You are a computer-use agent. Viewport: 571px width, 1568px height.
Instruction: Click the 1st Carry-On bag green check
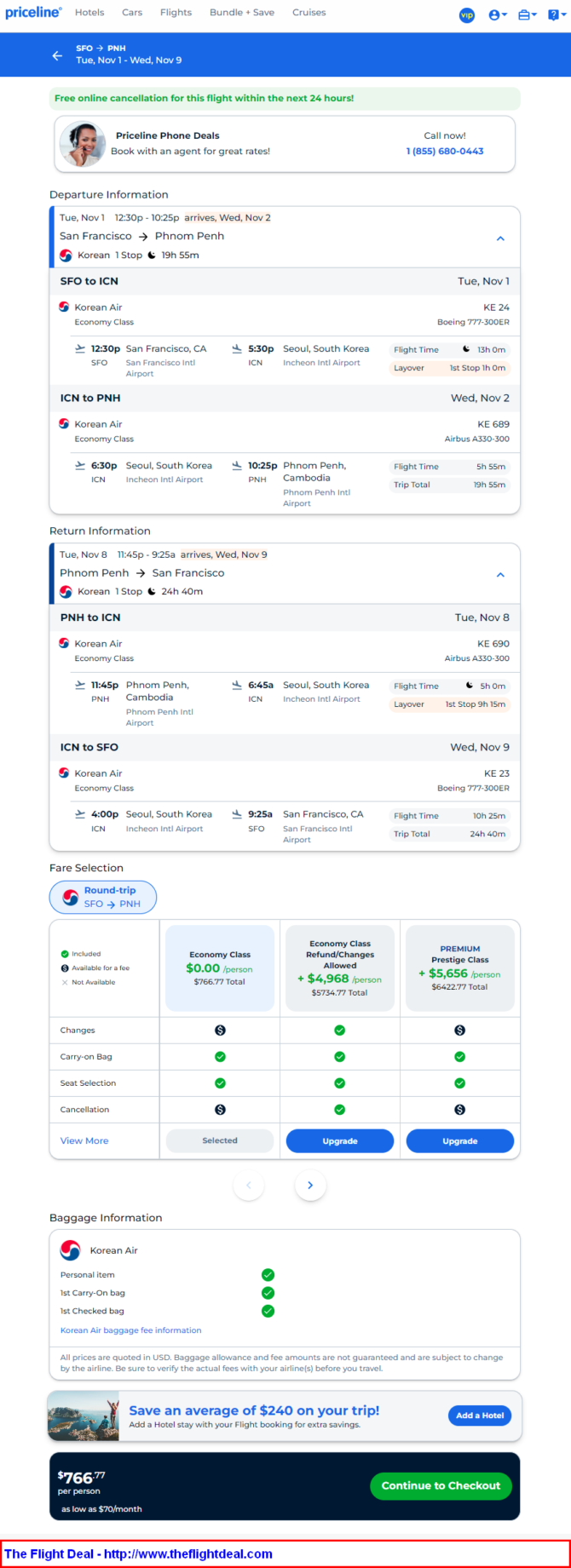tap(268, 1293)
